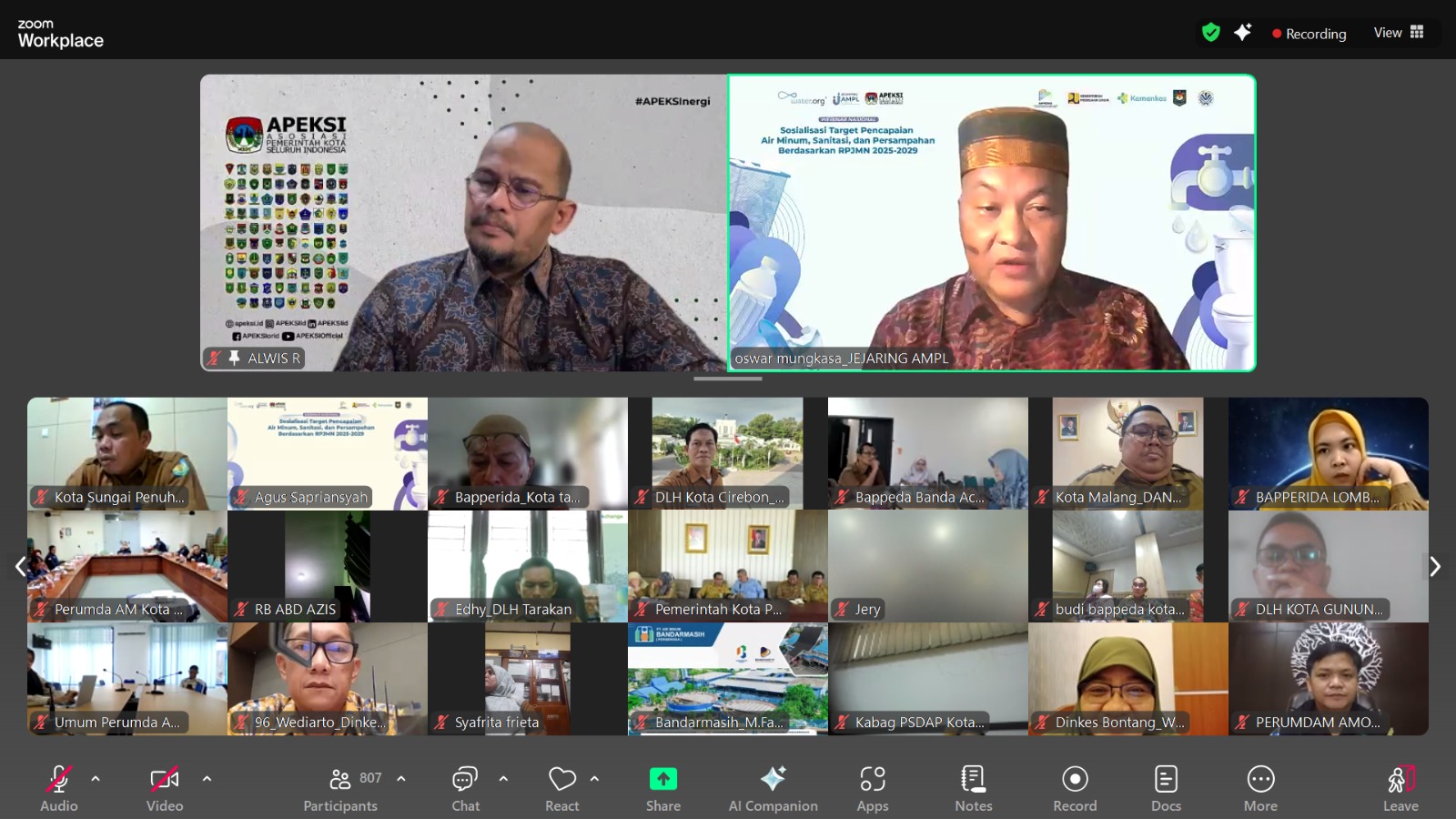Click the Docs icon
The width and height of the screenshot is (1456, 819).
1166,787
